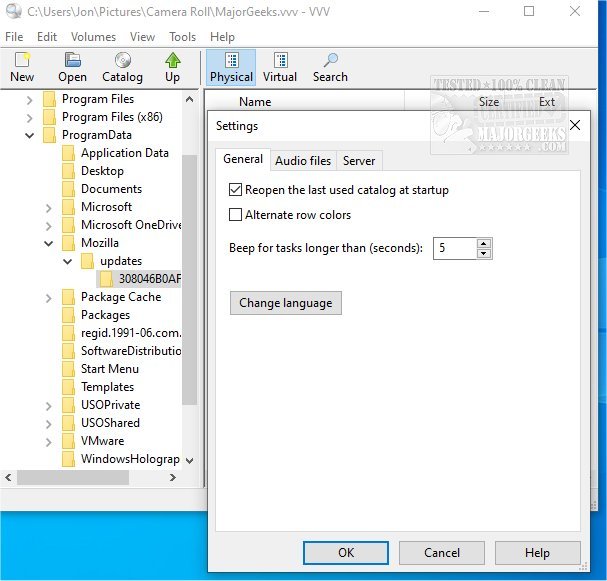Click tree vertical scrollbar up arrow
Image resolution: width=607 pixels, height=581 pixels.
click(189, 99)
